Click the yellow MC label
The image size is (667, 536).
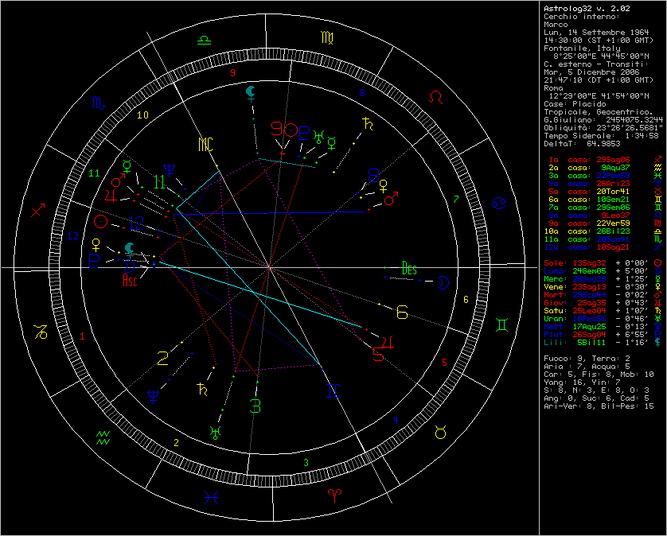tap(205, 145)
